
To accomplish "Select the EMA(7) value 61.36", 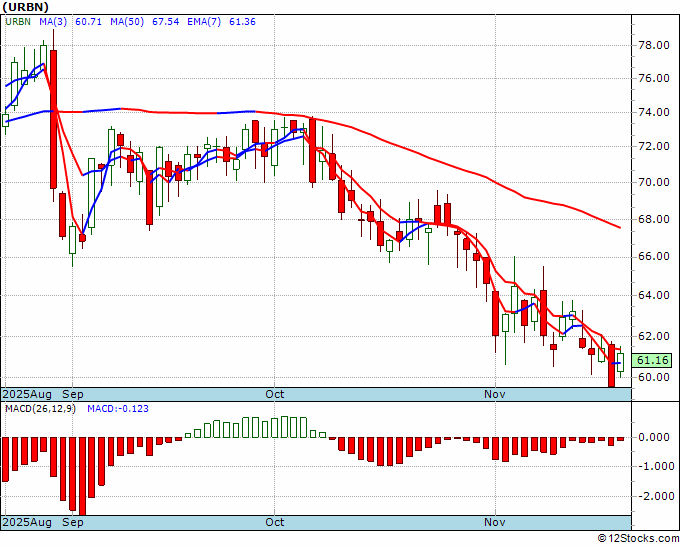I will [x=242, y=22].
